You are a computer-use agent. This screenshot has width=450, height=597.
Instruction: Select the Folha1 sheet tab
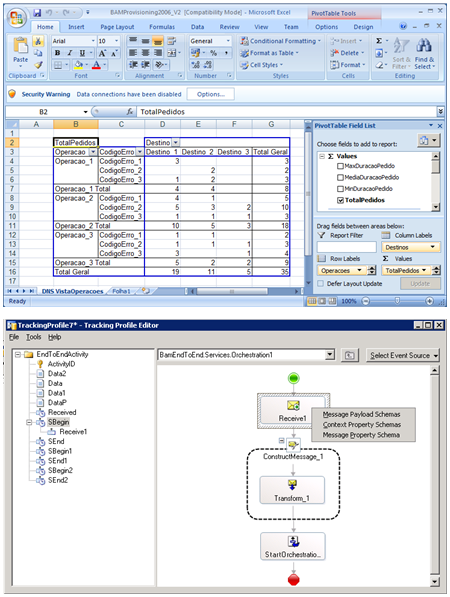click(121, 291)
